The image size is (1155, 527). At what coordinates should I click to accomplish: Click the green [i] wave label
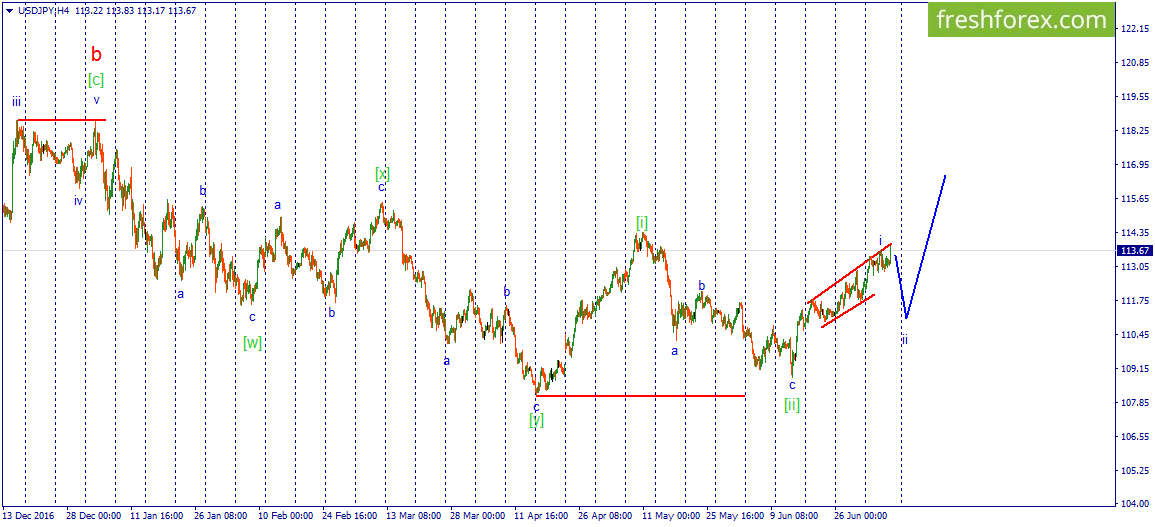point(642,223)
